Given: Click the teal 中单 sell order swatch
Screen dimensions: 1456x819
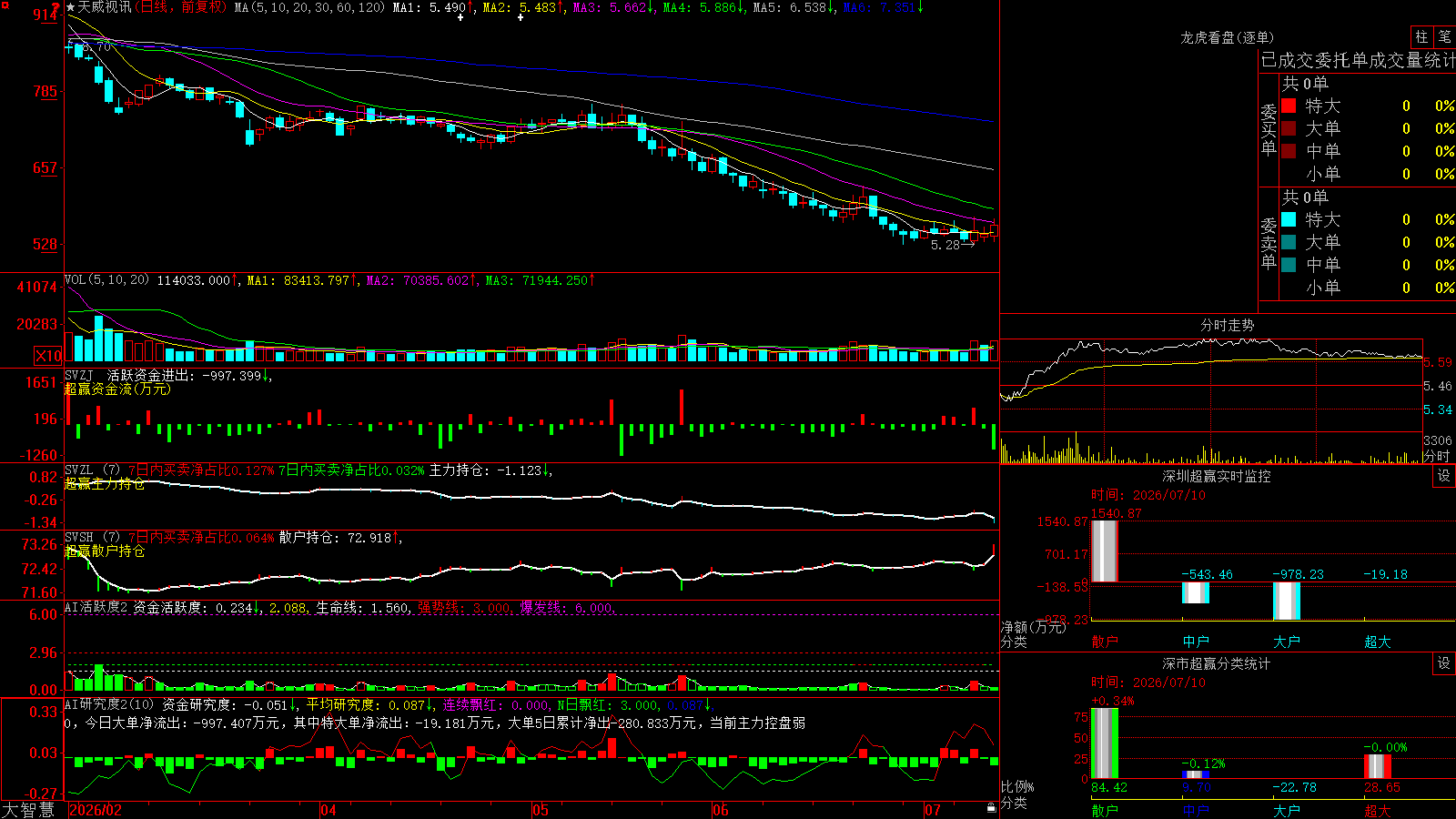Looking at the screenshot, I should [1289, 265].
